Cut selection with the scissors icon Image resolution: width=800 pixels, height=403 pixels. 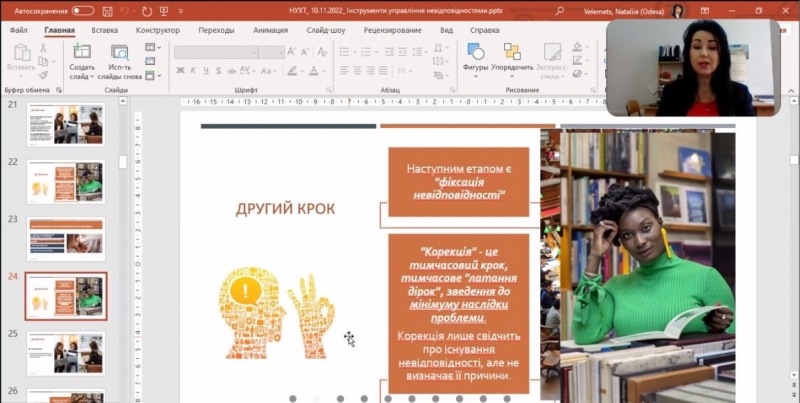coord(43,48)
